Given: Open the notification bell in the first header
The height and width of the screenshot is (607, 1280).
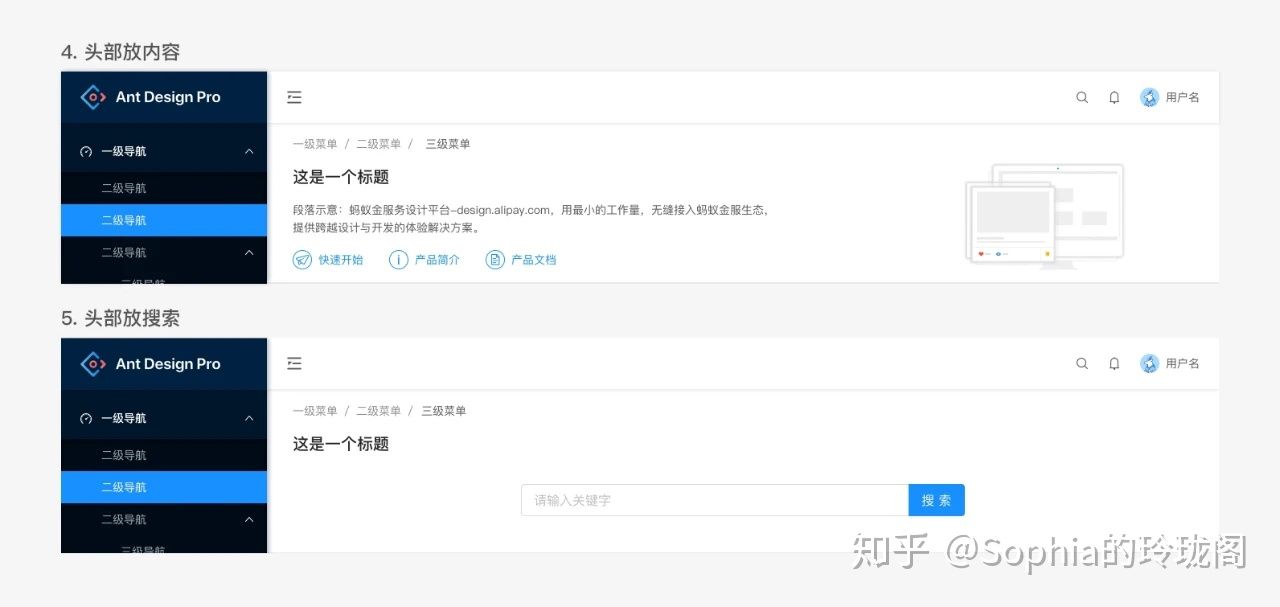Looking at the screenshot, I should pyautogui.click(x=1114, y=97).
